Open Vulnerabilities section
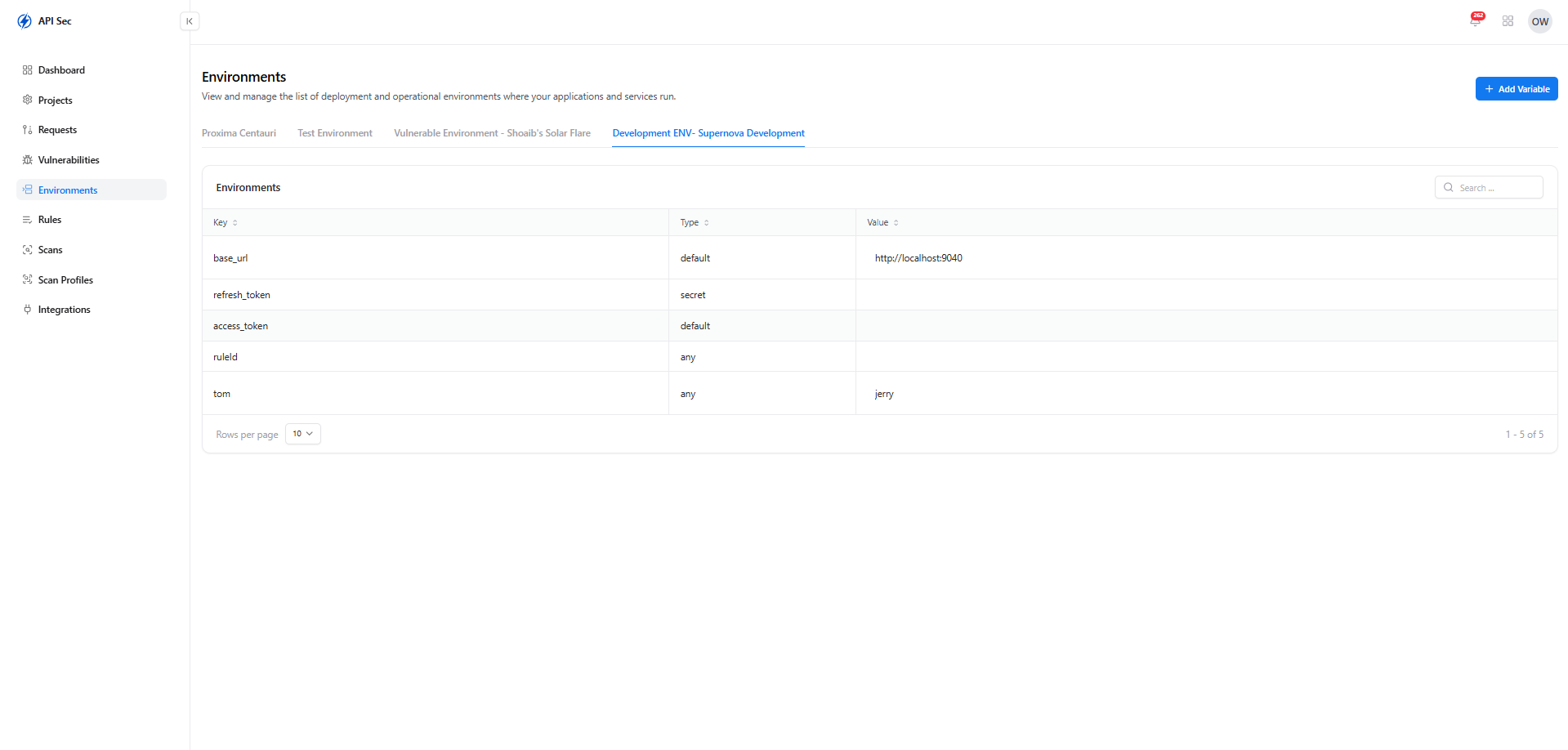Viewport: 1568px width, 750px height. click(x=92, y=160)
